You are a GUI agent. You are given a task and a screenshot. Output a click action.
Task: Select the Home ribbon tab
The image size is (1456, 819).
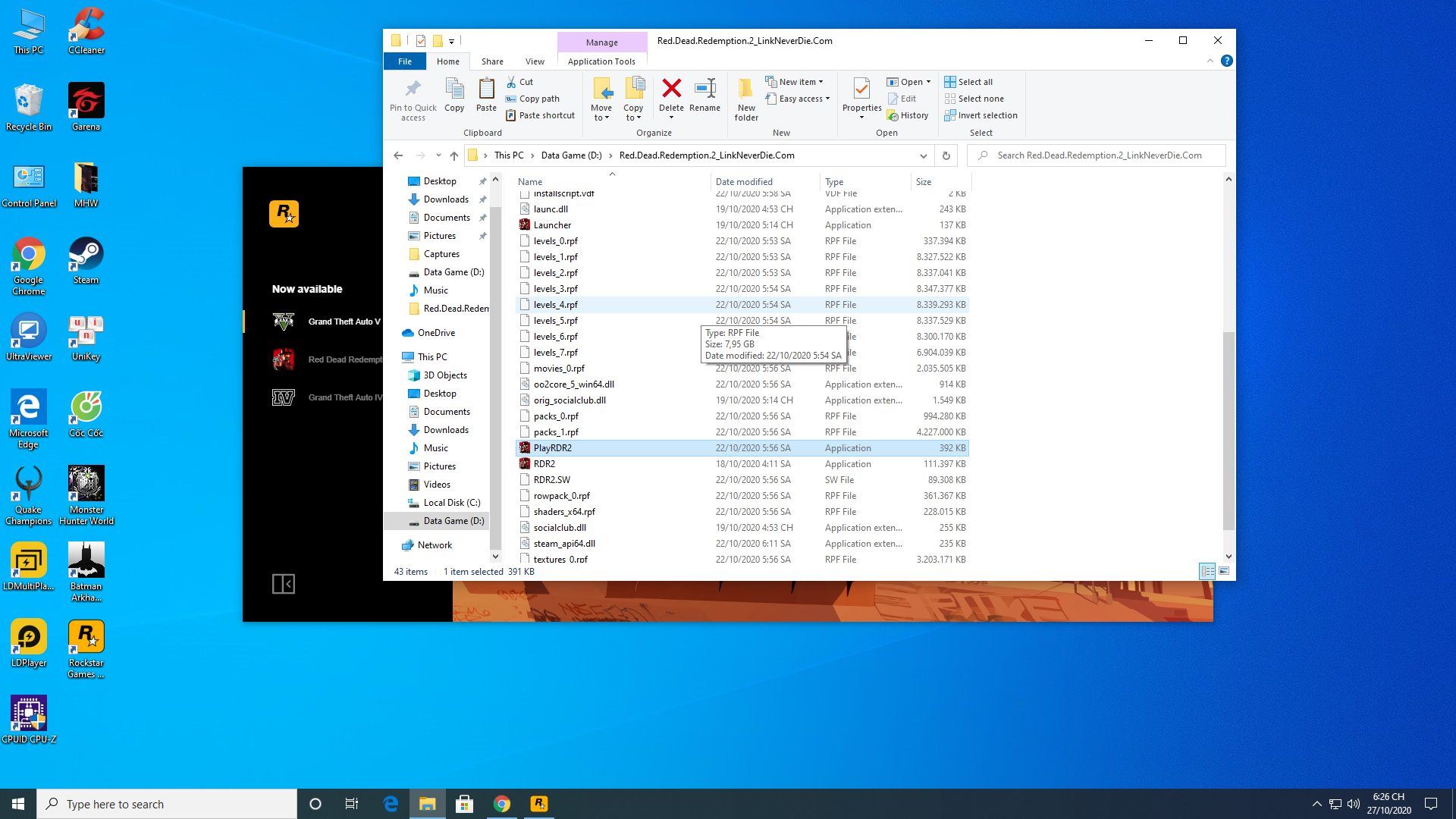point(447,61)
